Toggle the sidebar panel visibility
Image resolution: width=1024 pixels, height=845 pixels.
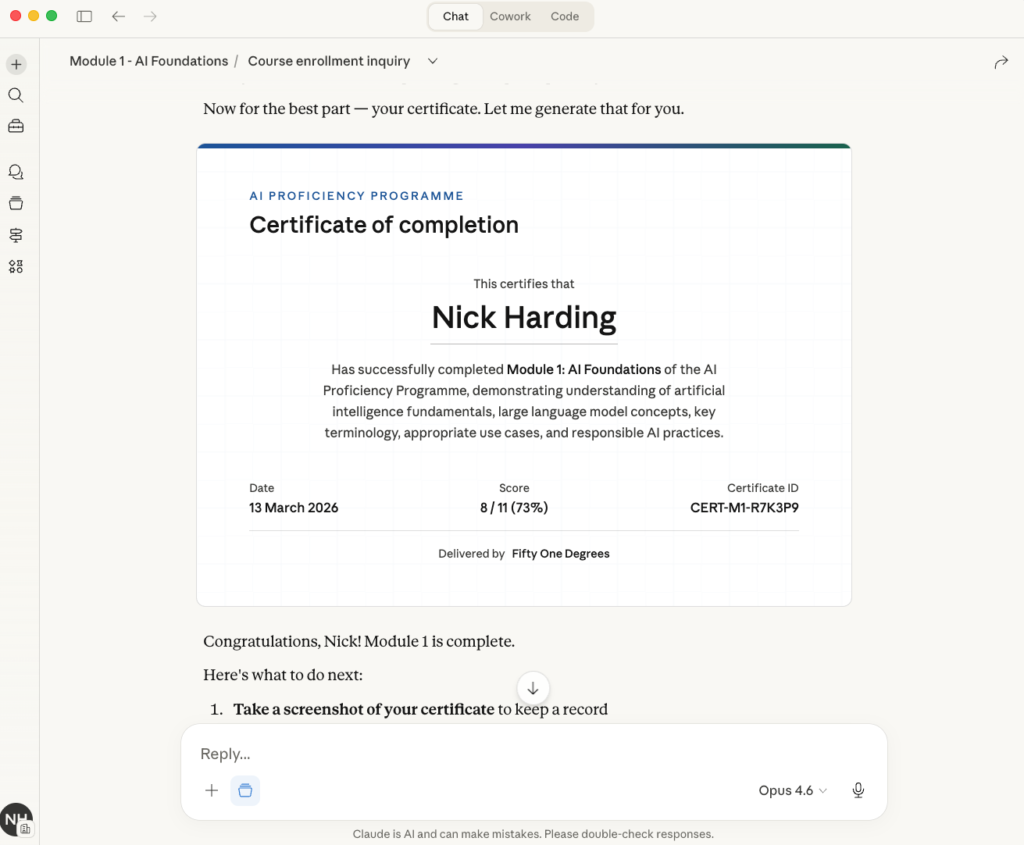(84, 16)
